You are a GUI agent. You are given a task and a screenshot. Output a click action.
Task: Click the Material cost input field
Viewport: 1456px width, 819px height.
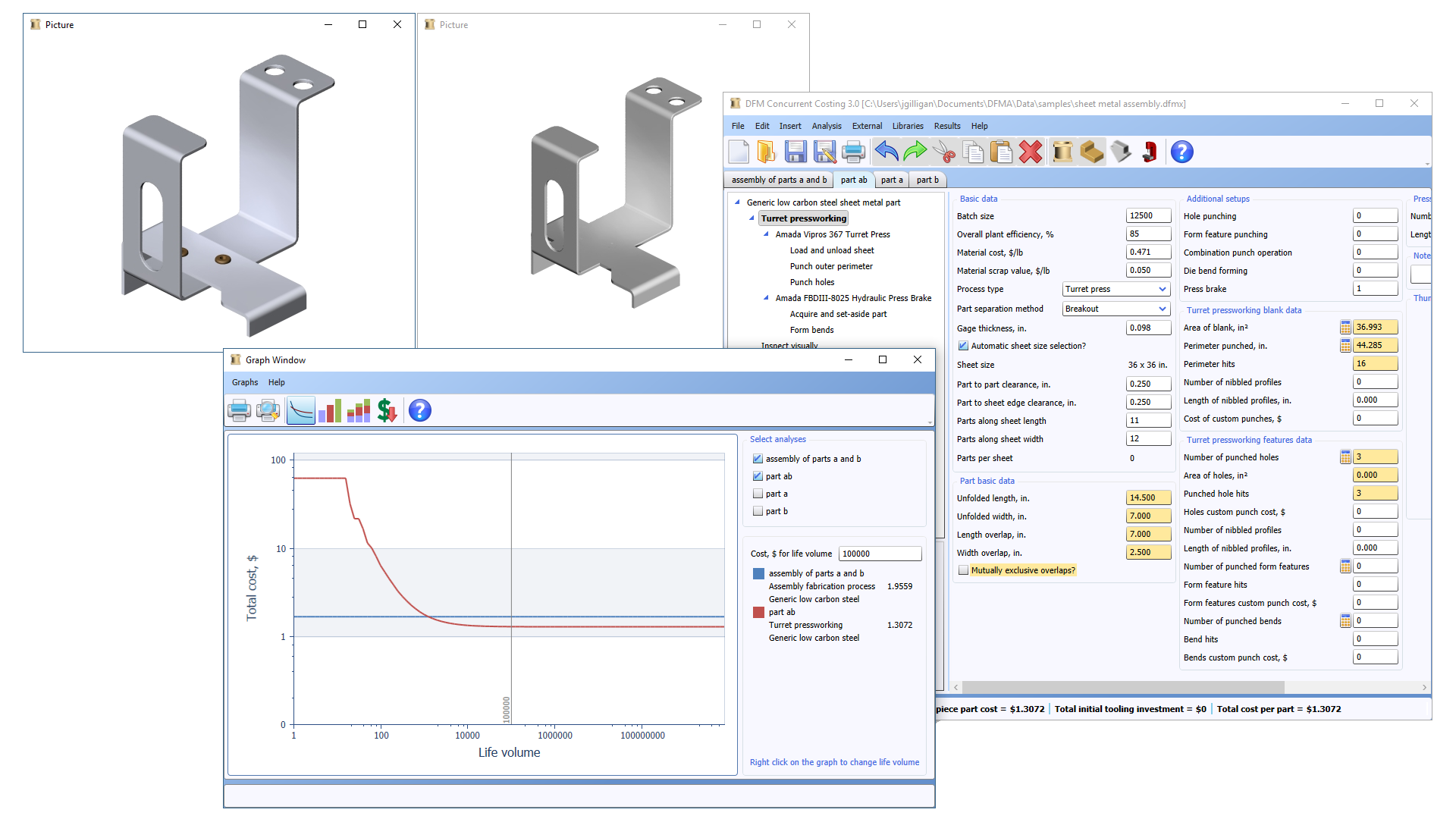1148,253
